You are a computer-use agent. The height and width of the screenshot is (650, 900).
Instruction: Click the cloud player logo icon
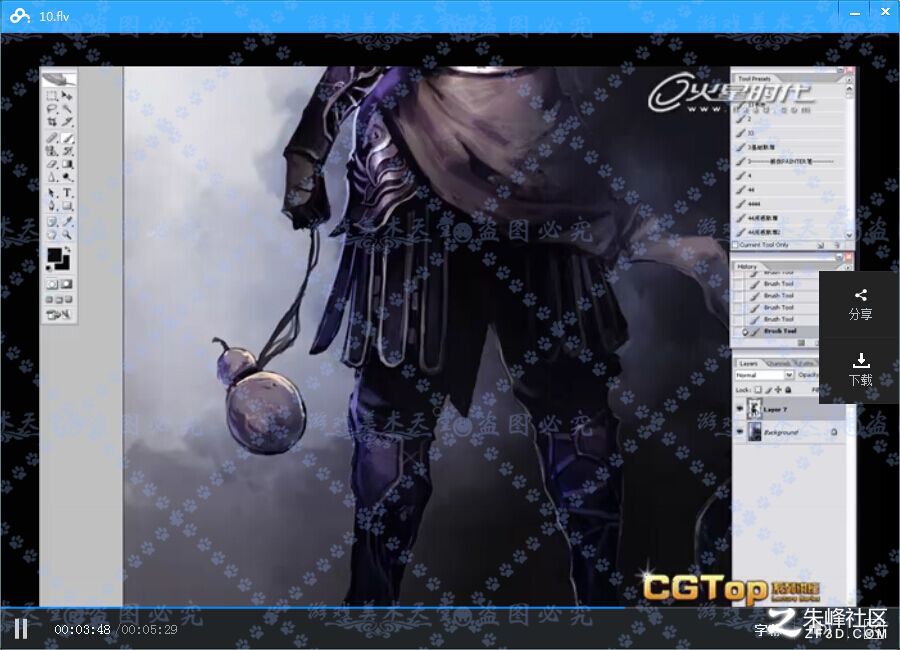coord(20,16)
